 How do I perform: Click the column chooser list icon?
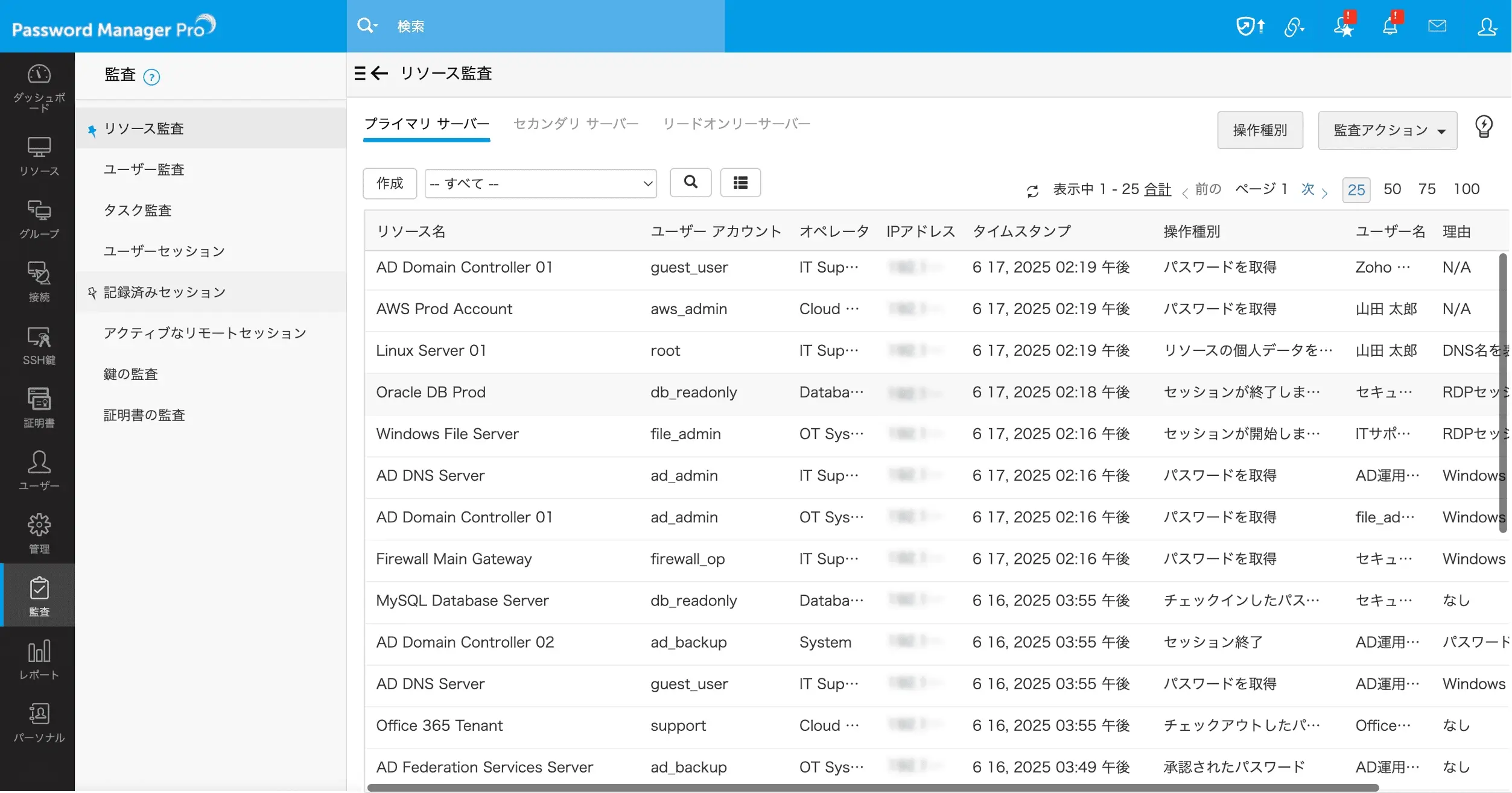tap(740, 182)
